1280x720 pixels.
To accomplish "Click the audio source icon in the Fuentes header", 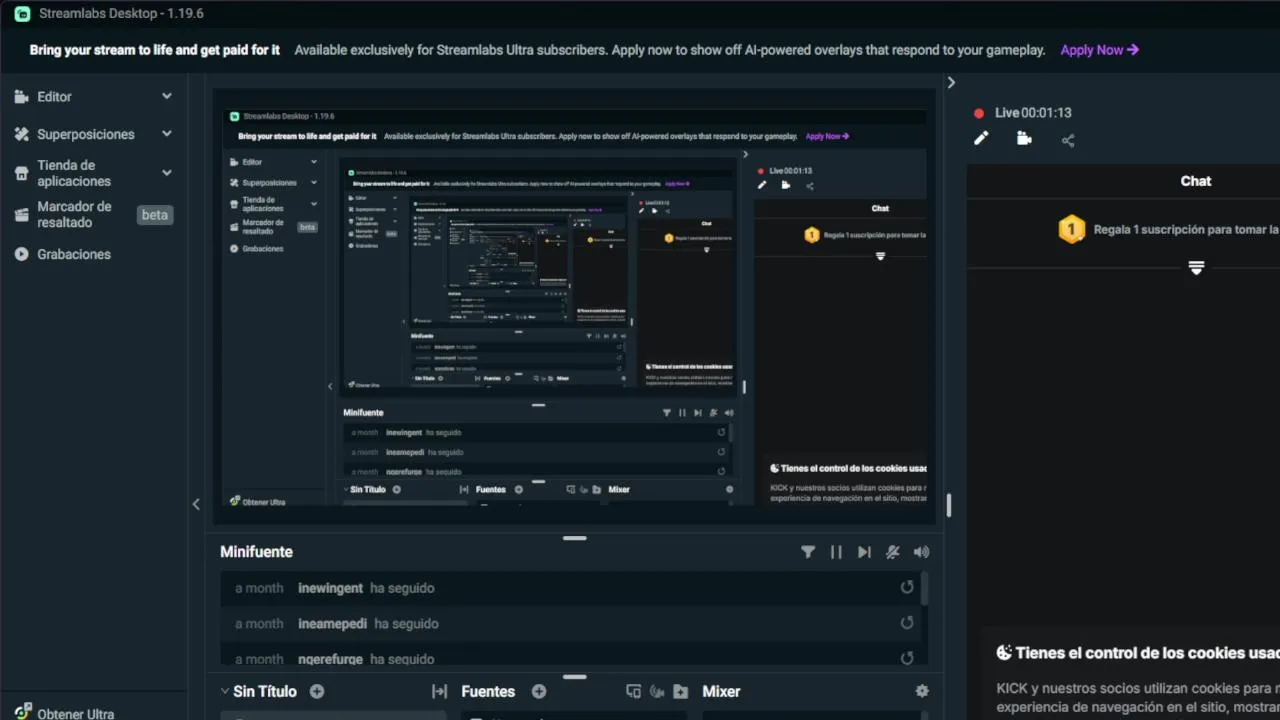I will pyautogui.click(x=657, y=691).
